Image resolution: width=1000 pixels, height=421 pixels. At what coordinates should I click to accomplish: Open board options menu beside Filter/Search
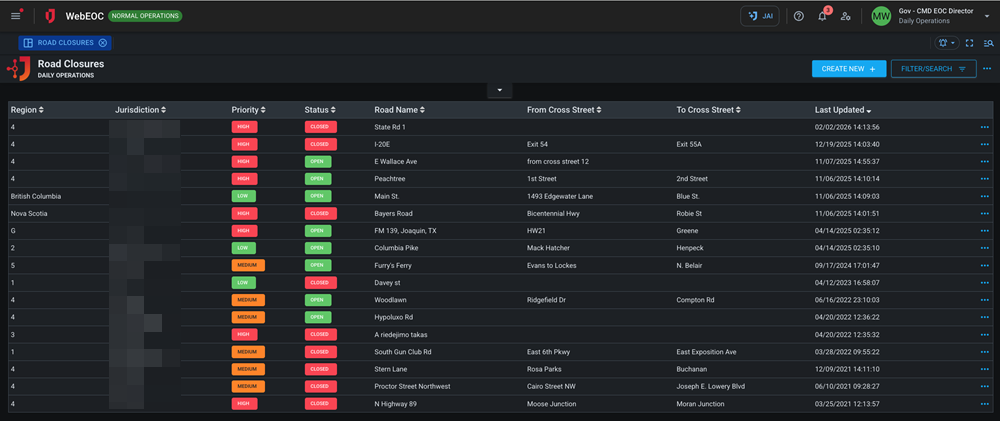(x=988, y=69)
